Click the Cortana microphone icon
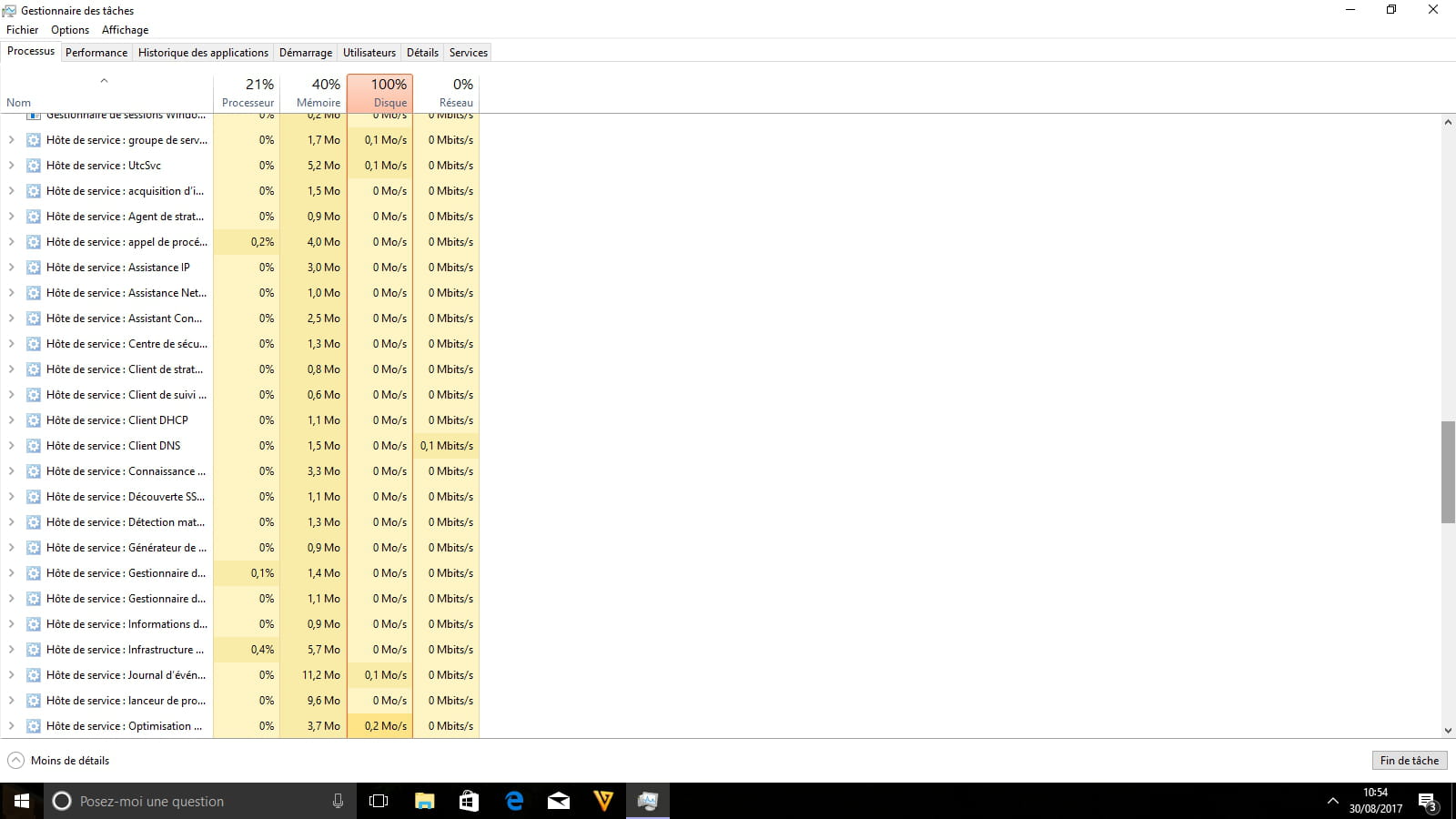 click(x=338, y=801)
